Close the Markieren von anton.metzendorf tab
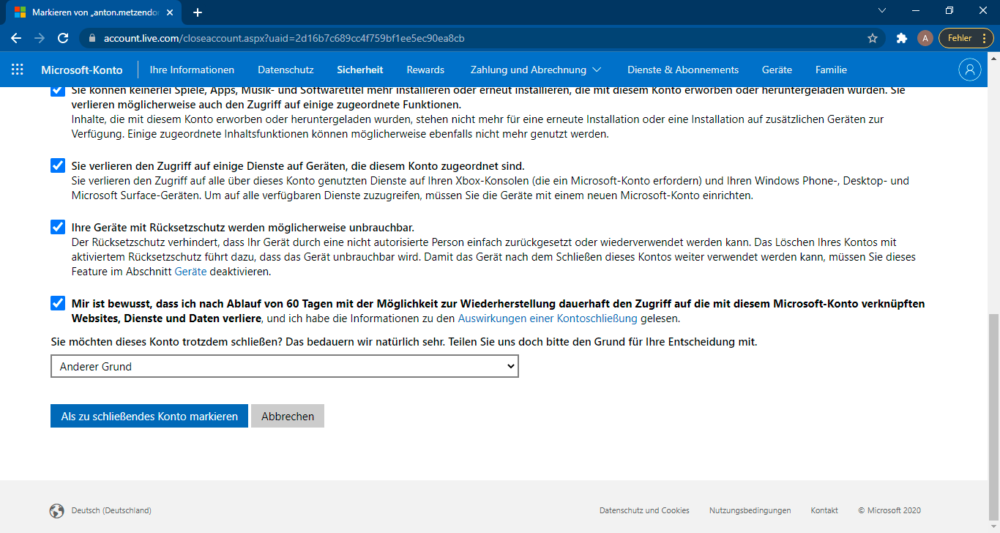 (170, 12)
